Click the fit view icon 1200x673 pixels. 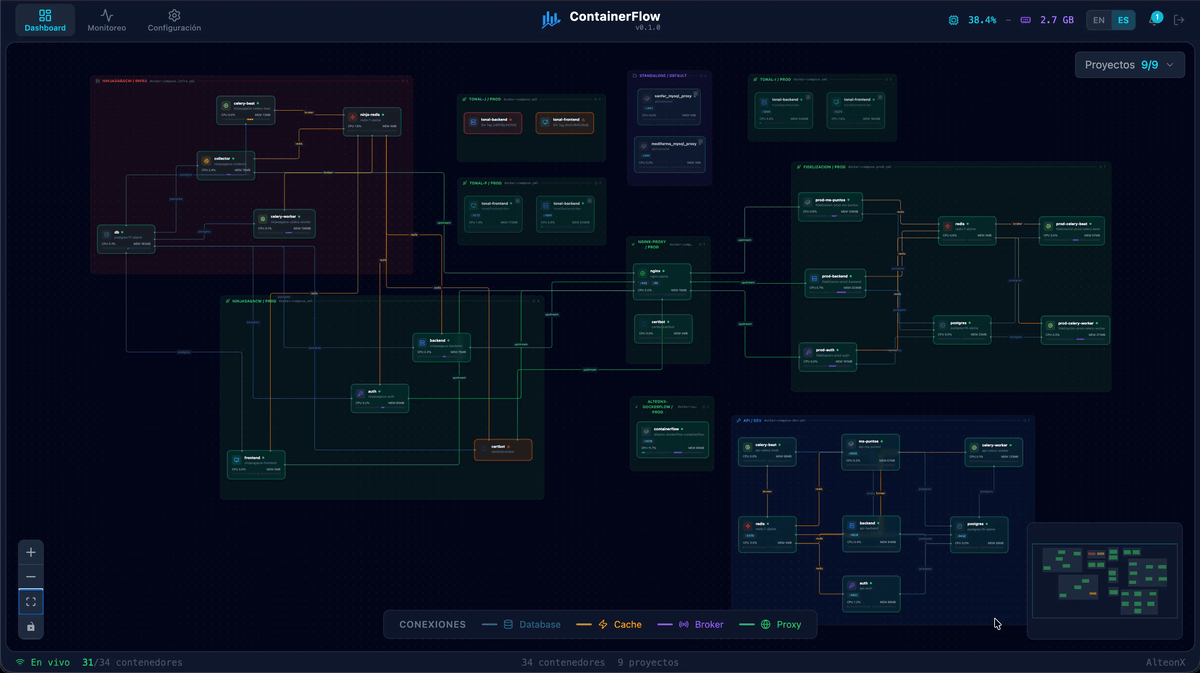pos(31,602)
